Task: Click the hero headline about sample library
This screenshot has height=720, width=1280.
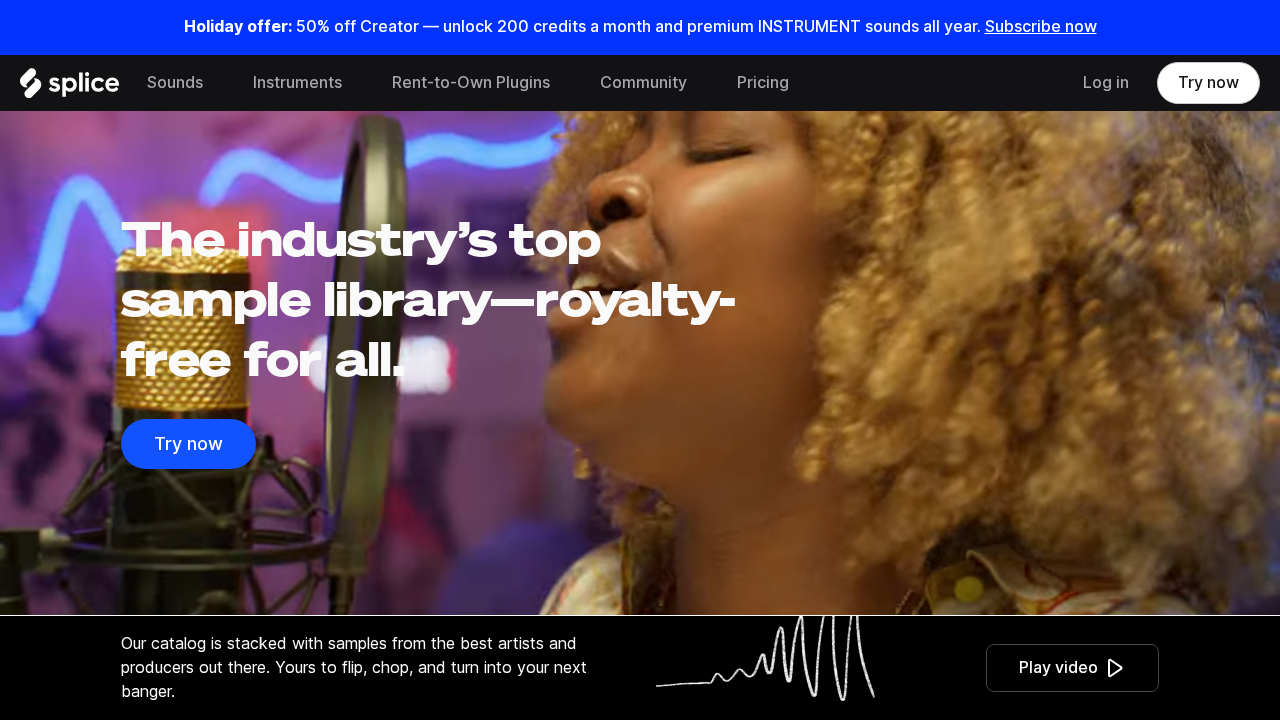Action: (x=428, y=300)
